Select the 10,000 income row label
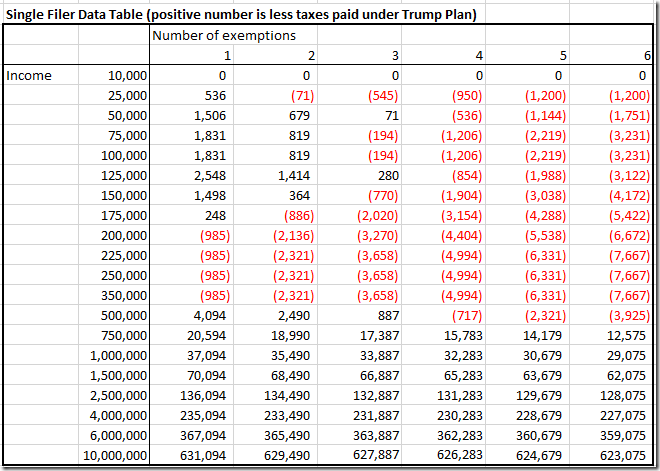The width and height of the screenshot is (660, 471). point(114,76)
